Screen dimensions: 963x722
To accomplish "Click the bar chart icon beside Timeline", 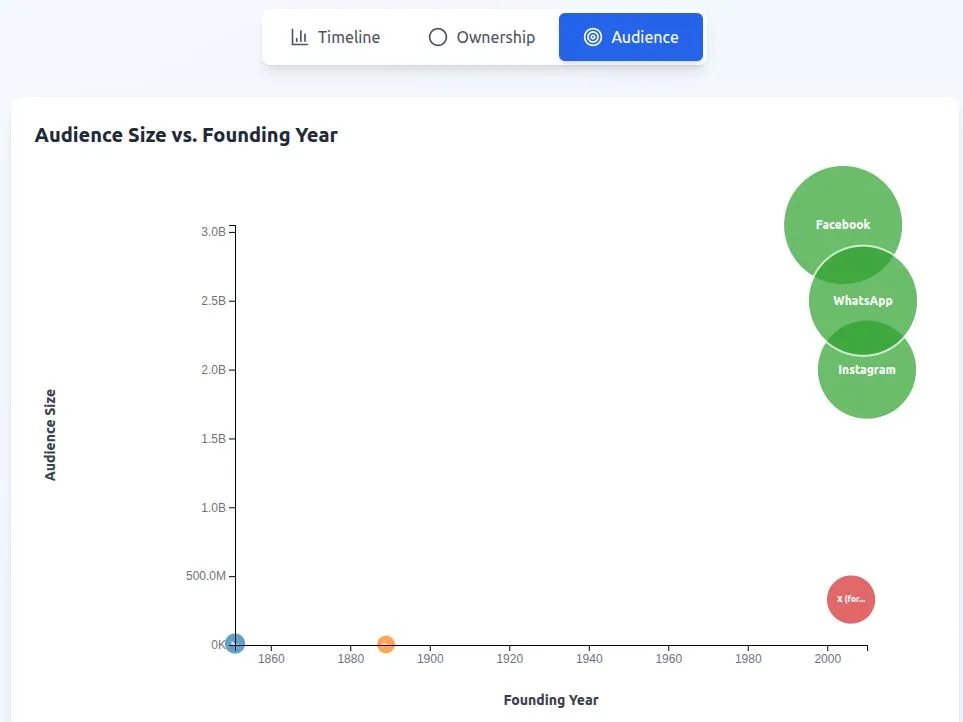I will [299, 37].
